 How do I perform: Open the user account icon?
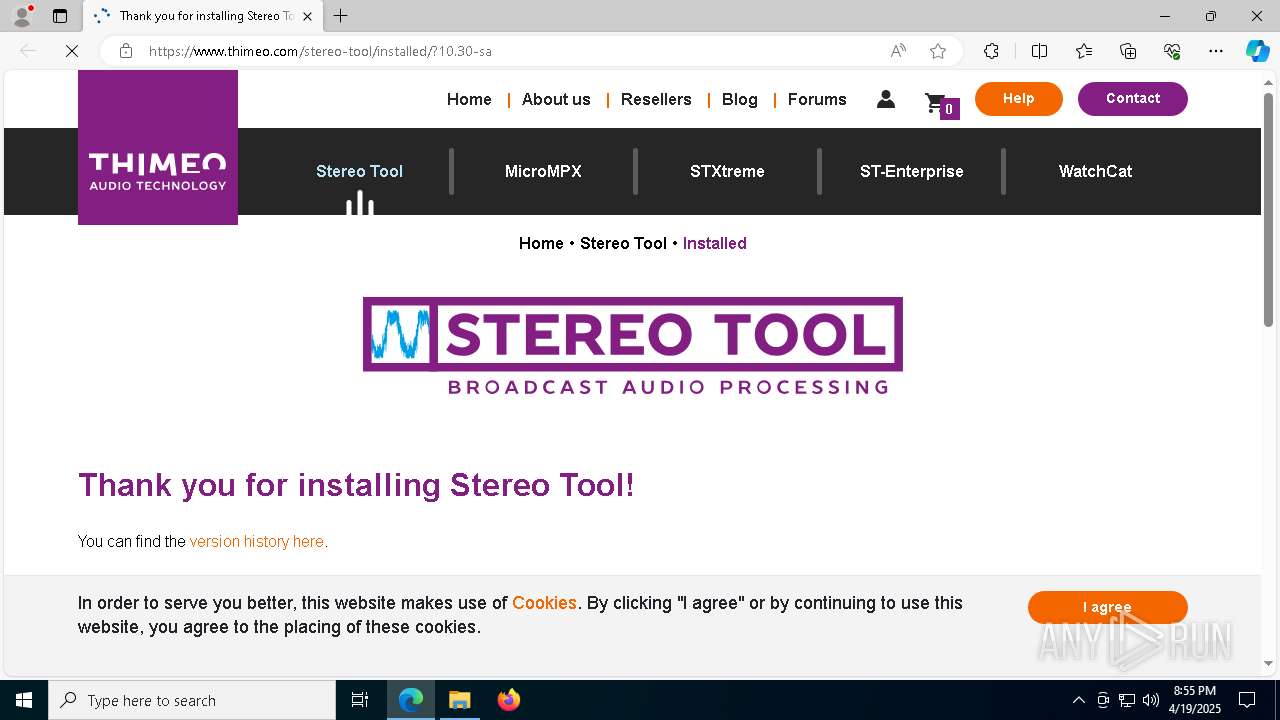[885, 99]
